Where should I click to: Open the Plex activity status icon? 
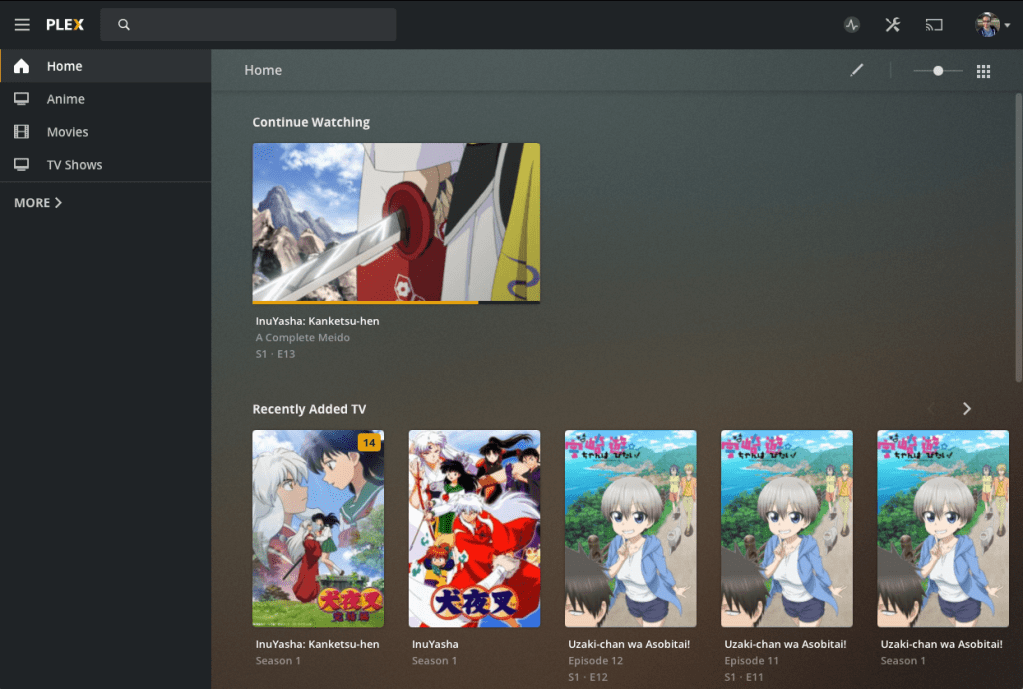point(849,24)
